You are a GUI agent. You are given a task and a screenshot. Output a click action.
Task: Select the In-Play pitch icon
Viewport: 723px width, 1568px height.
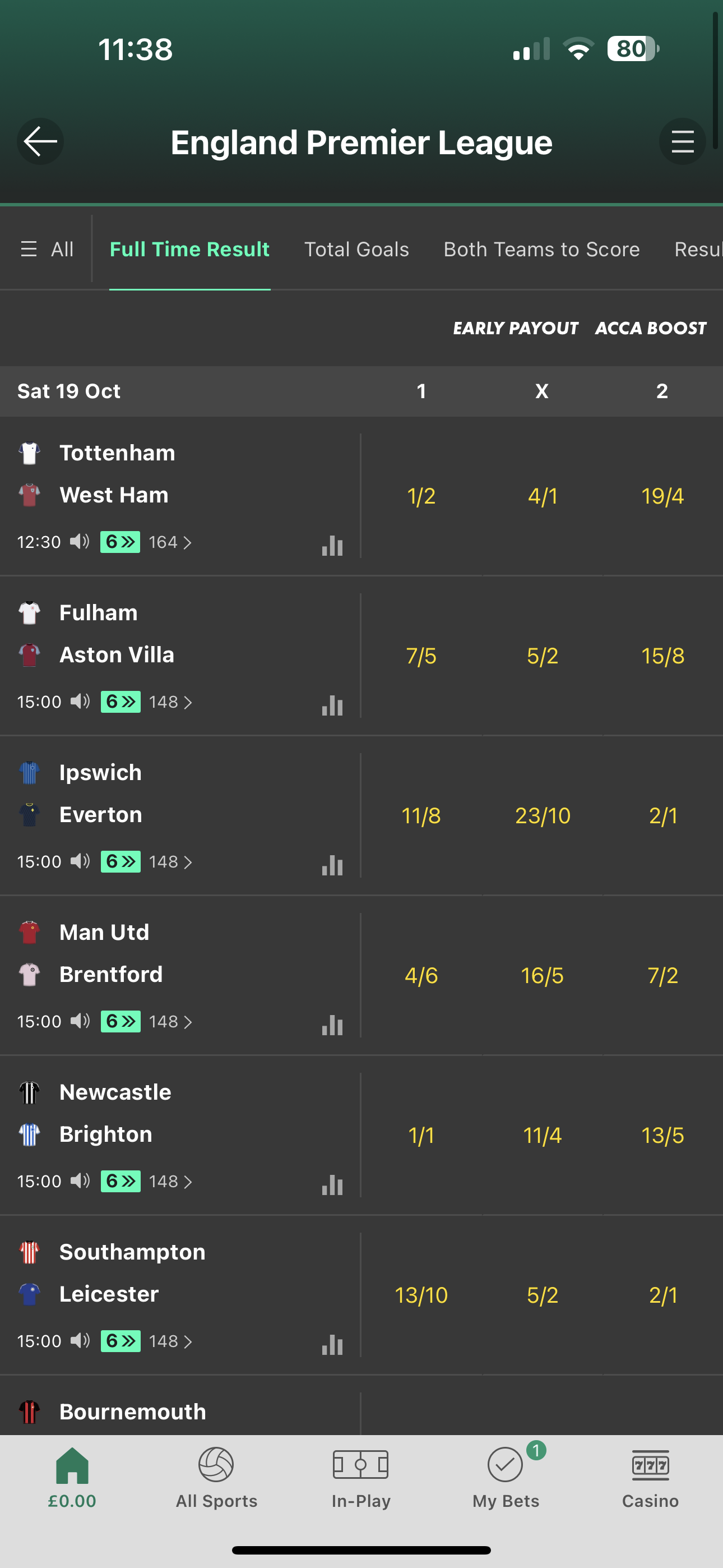coord(361,1467)
